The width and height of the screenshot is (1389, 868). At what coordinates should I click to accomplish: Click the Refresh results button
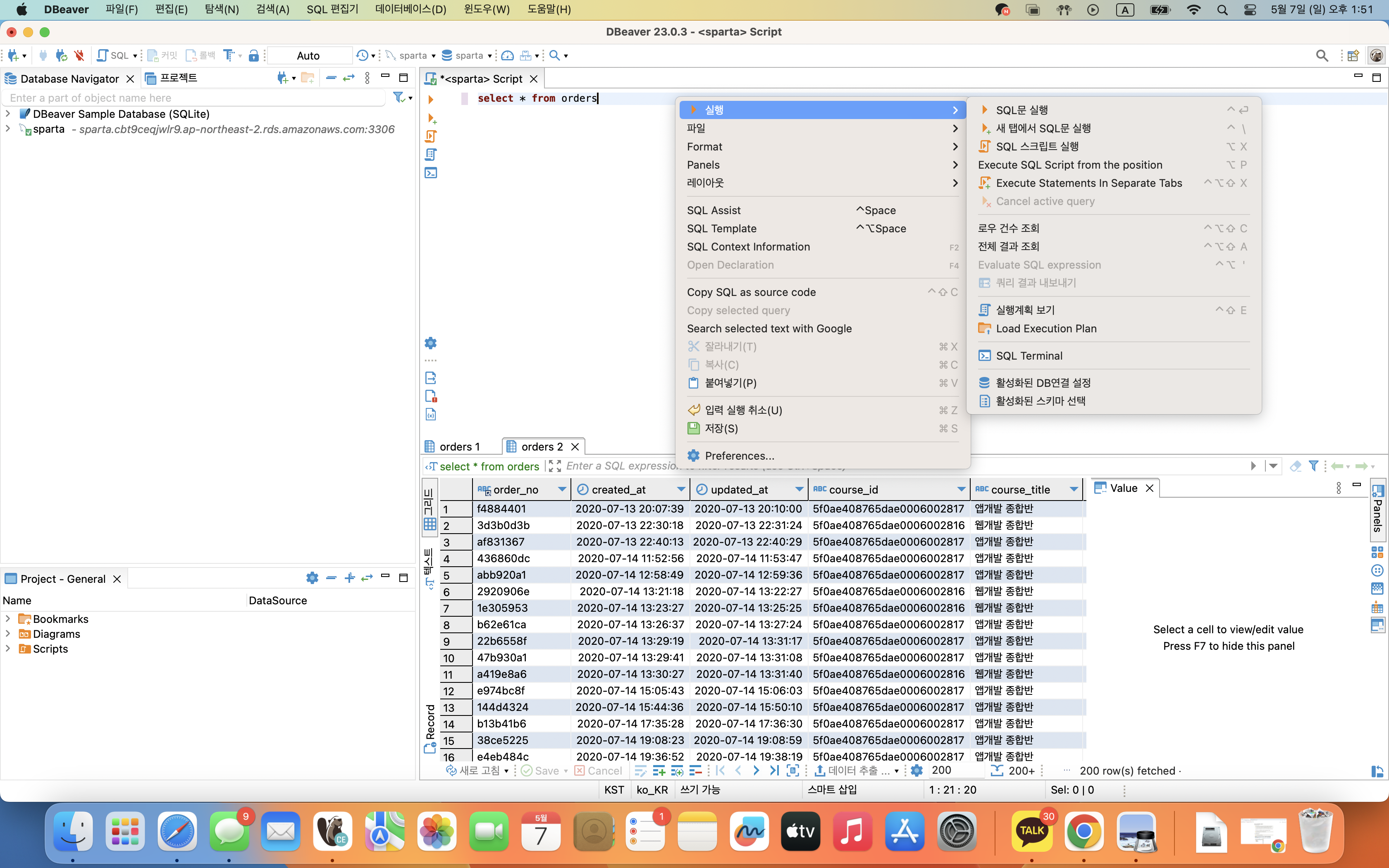473,770
